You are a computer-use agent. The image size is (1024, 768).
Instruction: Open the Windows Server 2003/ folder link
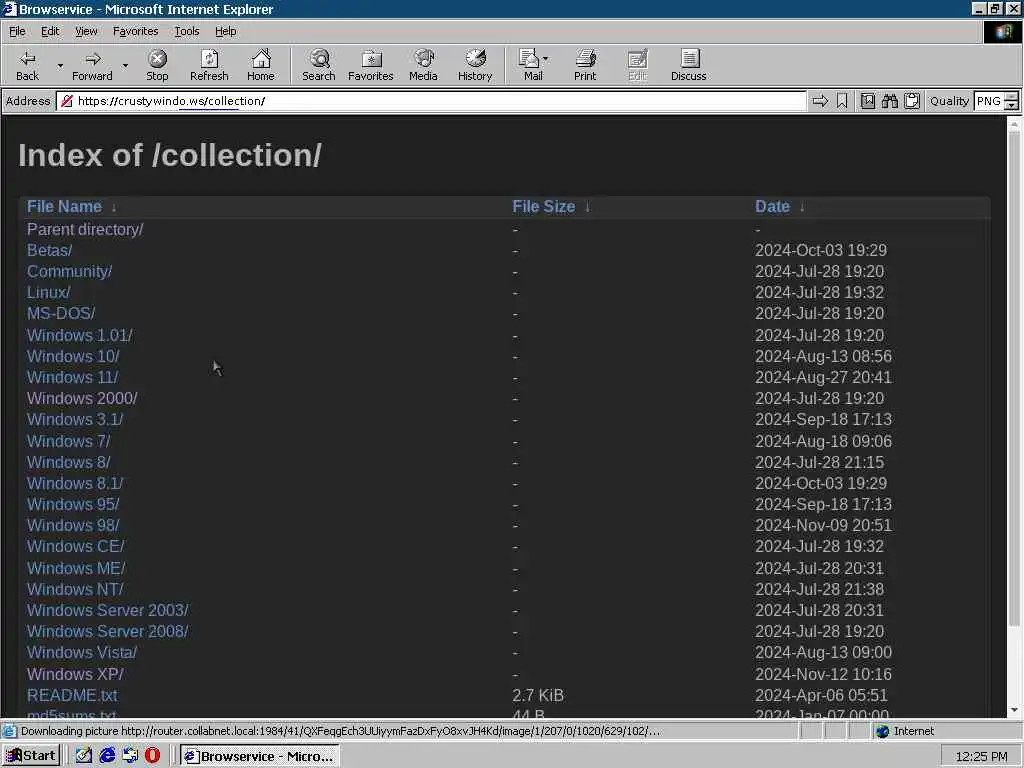pos(108,610)
